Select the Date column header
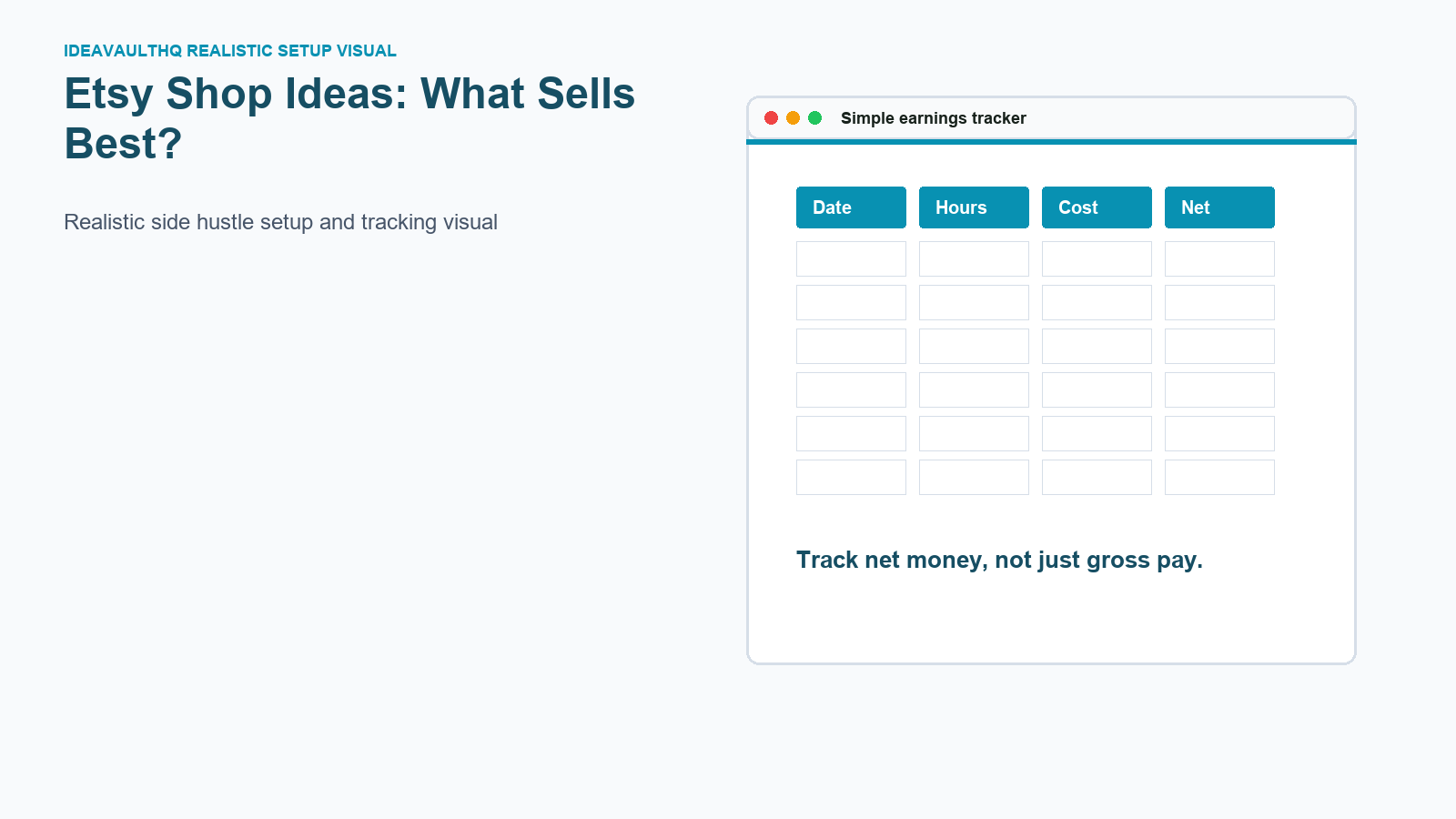 point(851,207)
